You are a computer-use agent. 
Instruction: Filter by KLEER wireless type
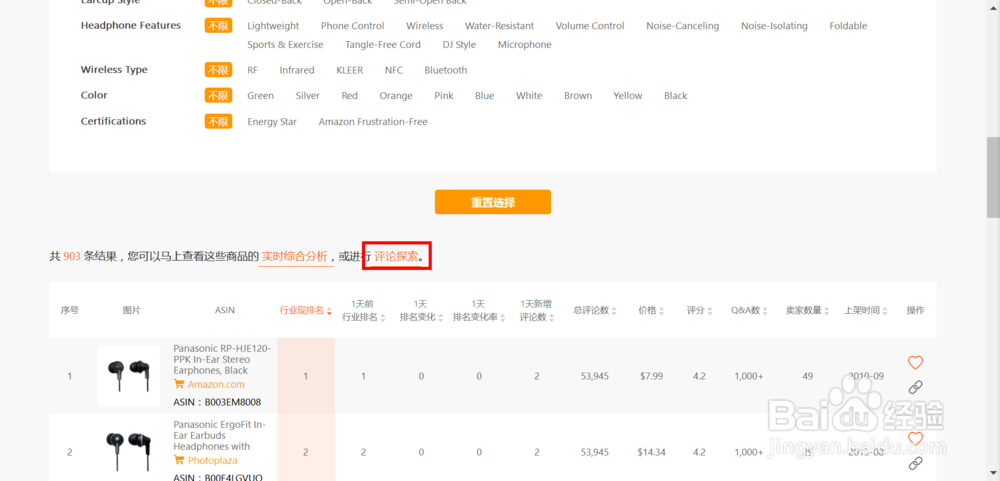coord(349,70)
